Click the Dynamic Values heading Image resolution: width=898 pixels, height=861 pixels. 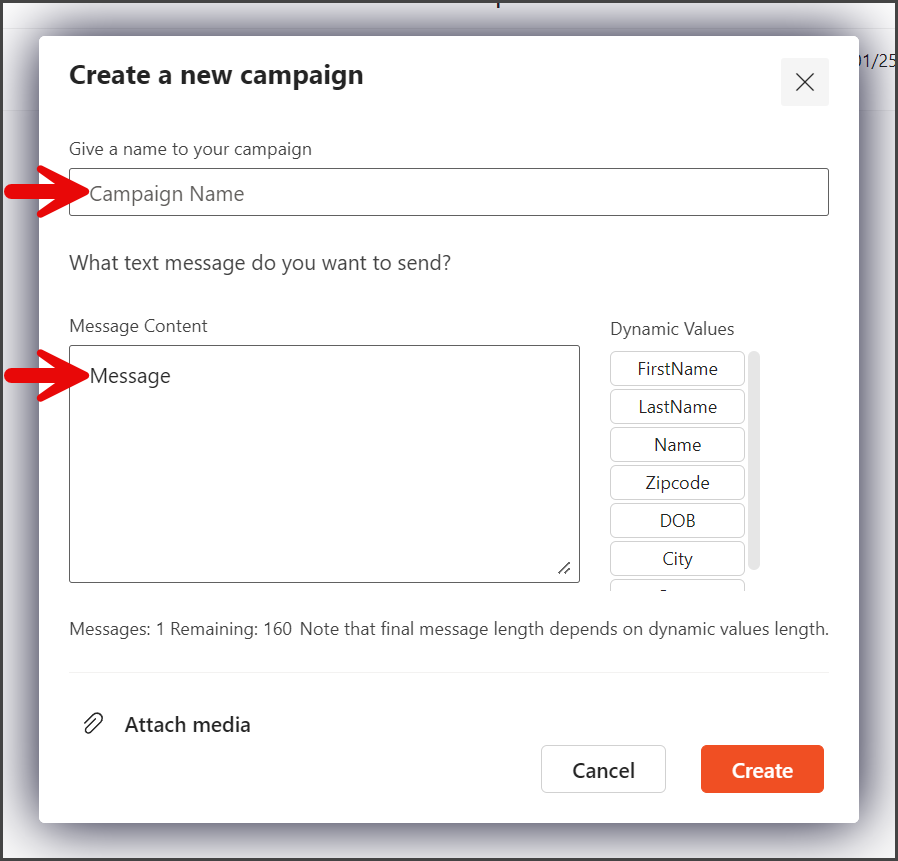click(672, 329)
